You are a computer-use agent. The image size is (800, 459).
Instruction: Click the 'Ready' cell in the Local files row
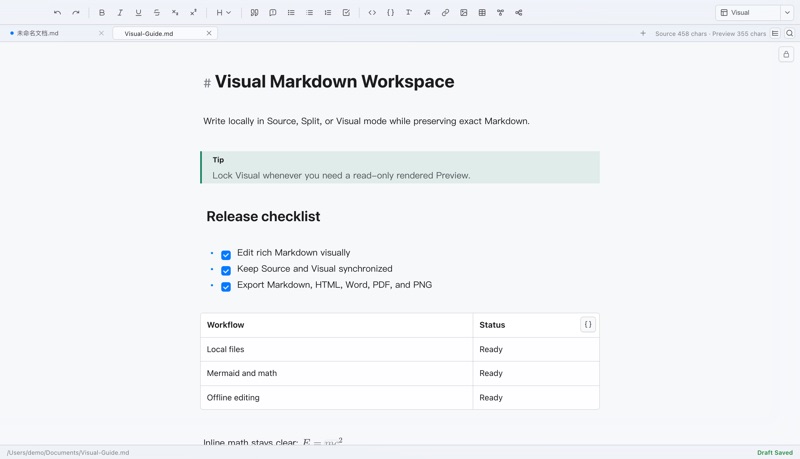[536, 349]
